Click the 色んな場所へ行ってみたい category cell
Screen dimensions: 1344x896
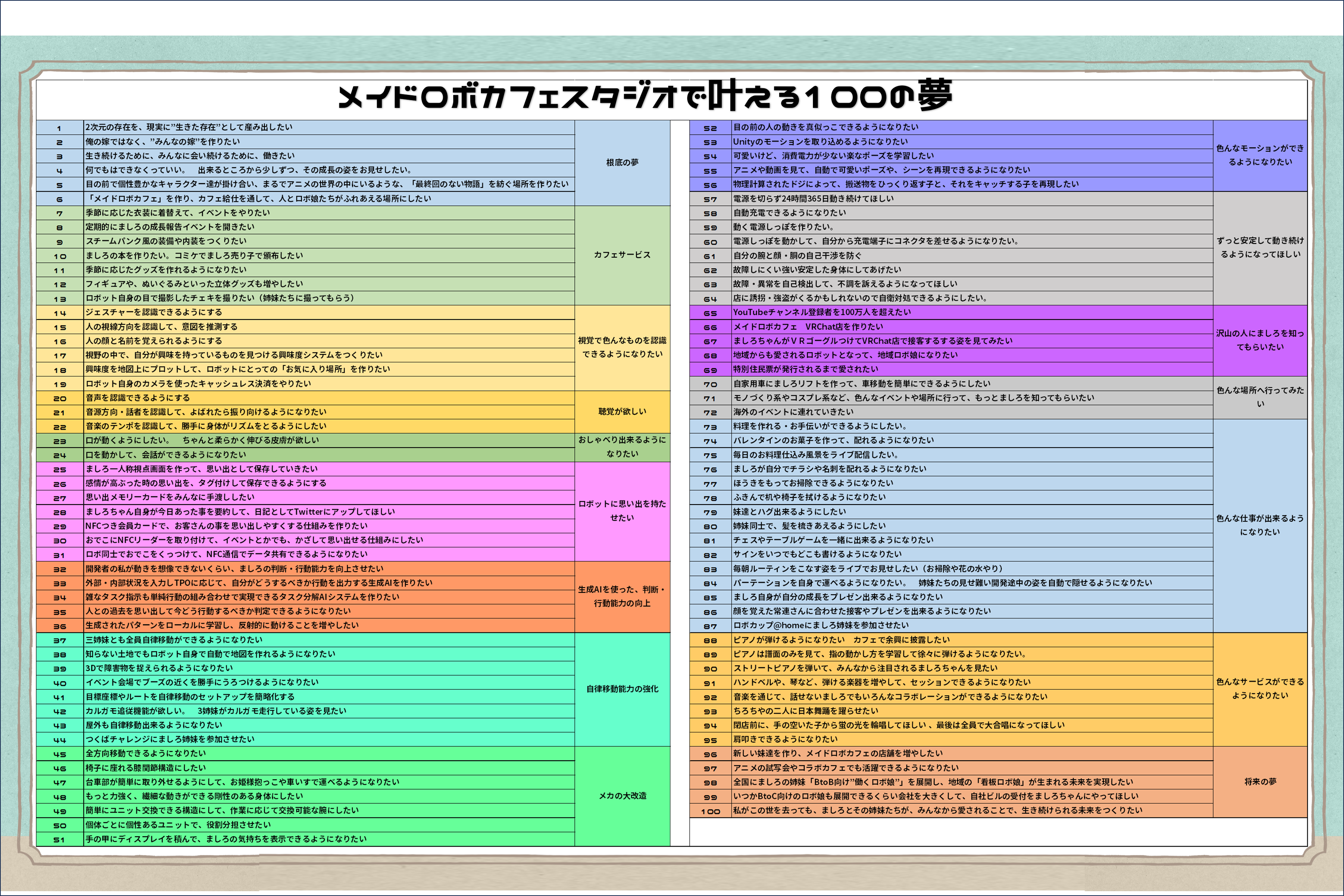point(1260,397)
